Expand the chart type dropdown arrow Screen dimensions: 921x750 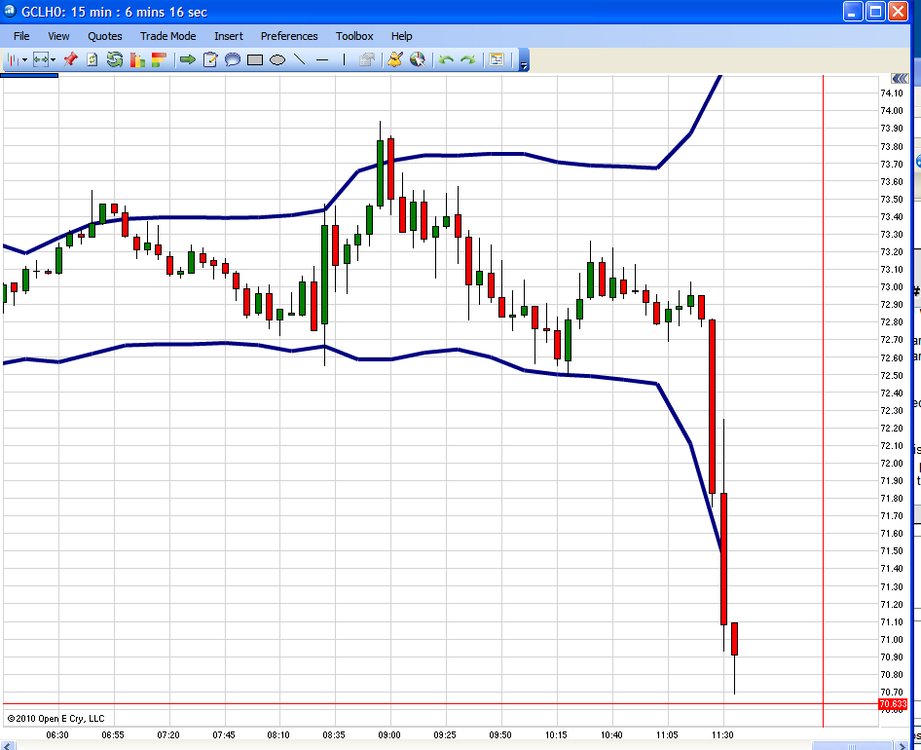click(25, 60)
